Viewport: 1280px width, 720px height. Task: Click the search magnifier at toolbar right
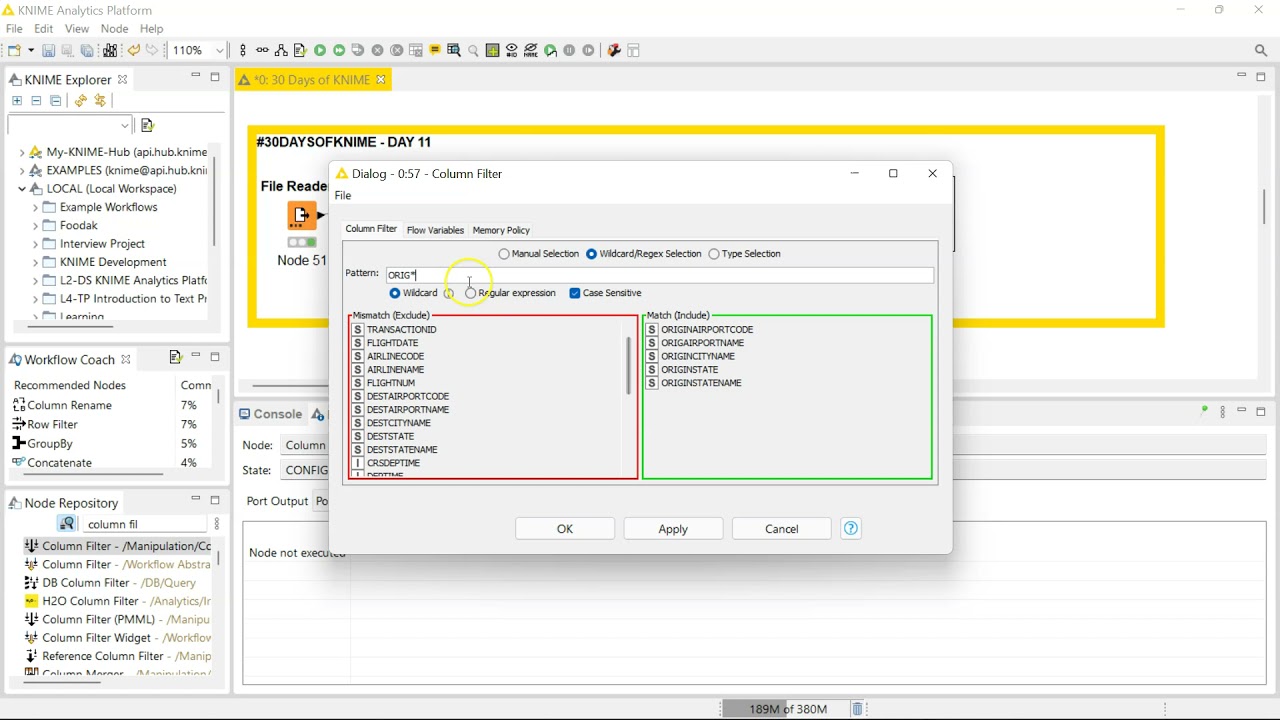(x=1261, y=50)
